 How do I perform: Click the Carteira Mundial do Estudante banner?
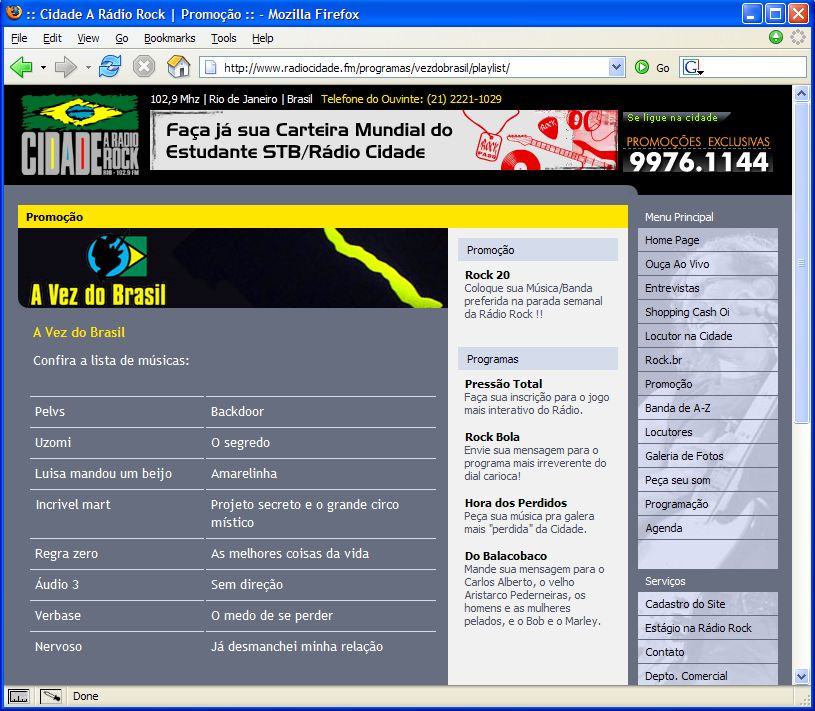(x=384, y=140)
